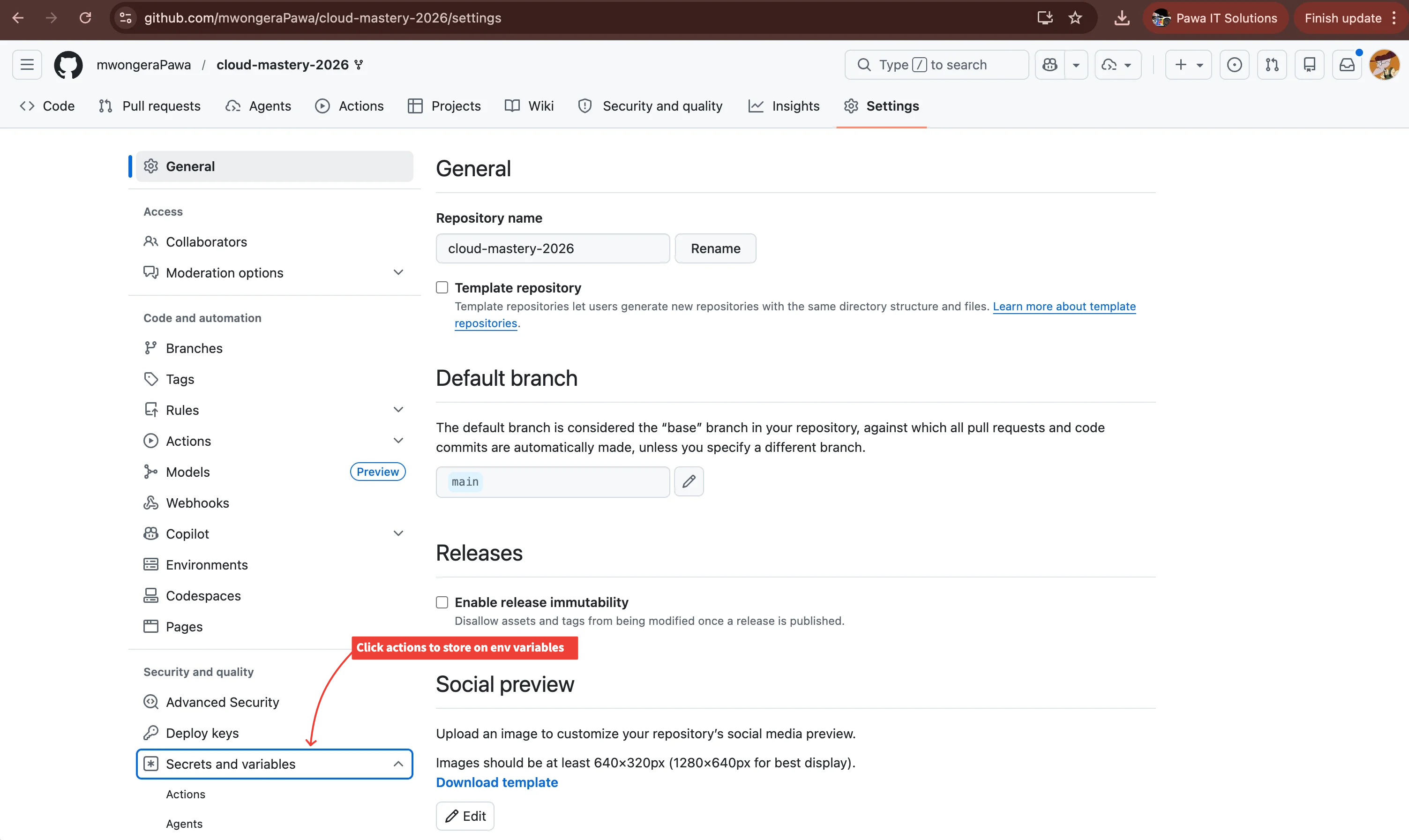Open the browser downloads icon
This screenshot has height=840, width=1409.
1122,17
